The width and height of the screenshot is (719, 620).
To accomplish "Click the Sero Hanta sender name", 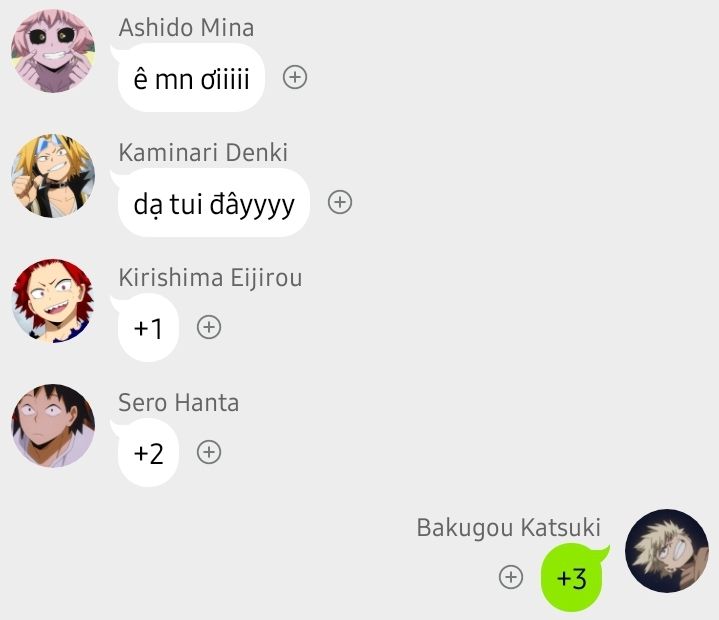I will [x=178, y=403].
